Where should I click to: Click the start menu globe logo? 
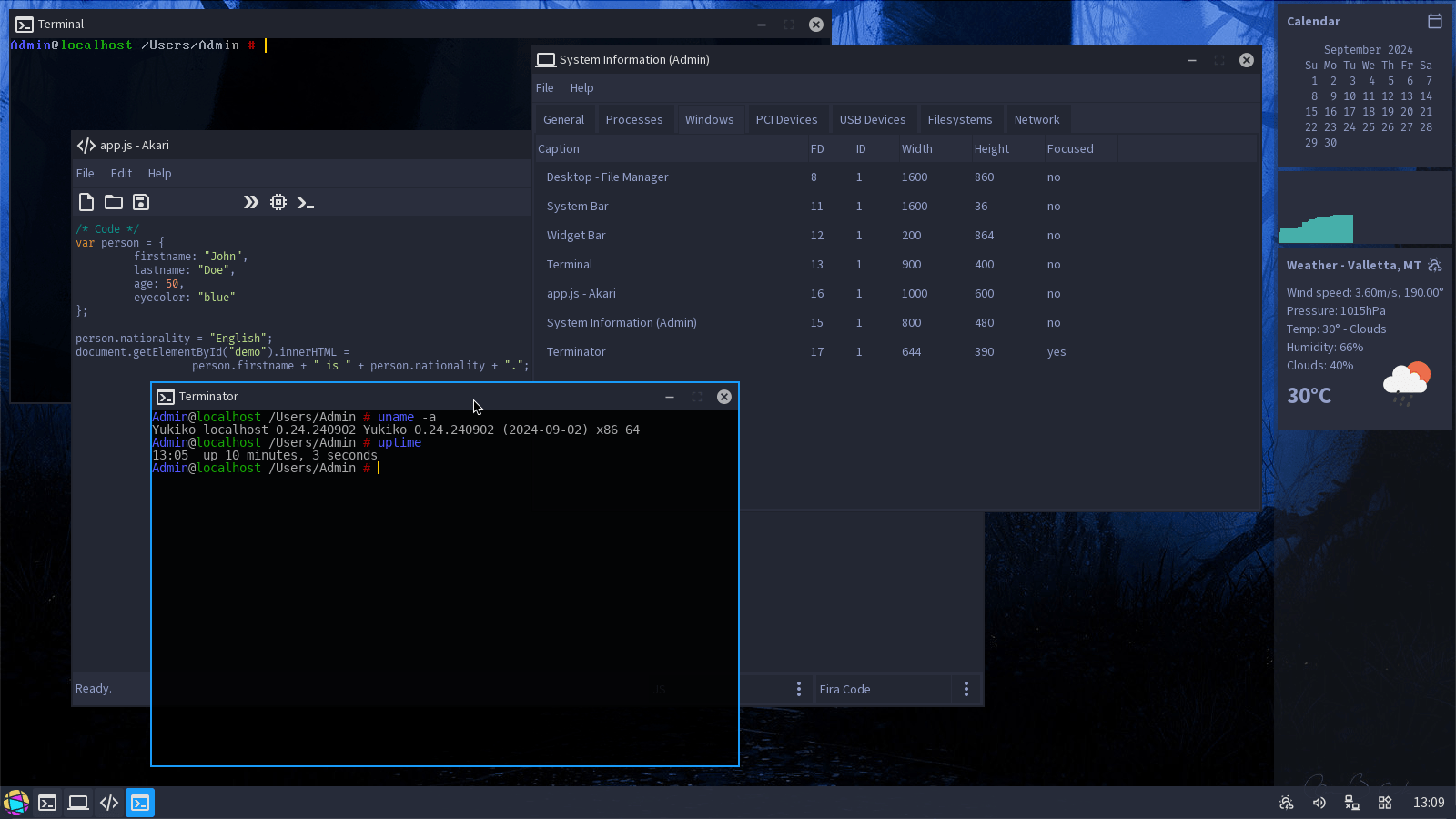pyautogui.click(x=16, y=803)
